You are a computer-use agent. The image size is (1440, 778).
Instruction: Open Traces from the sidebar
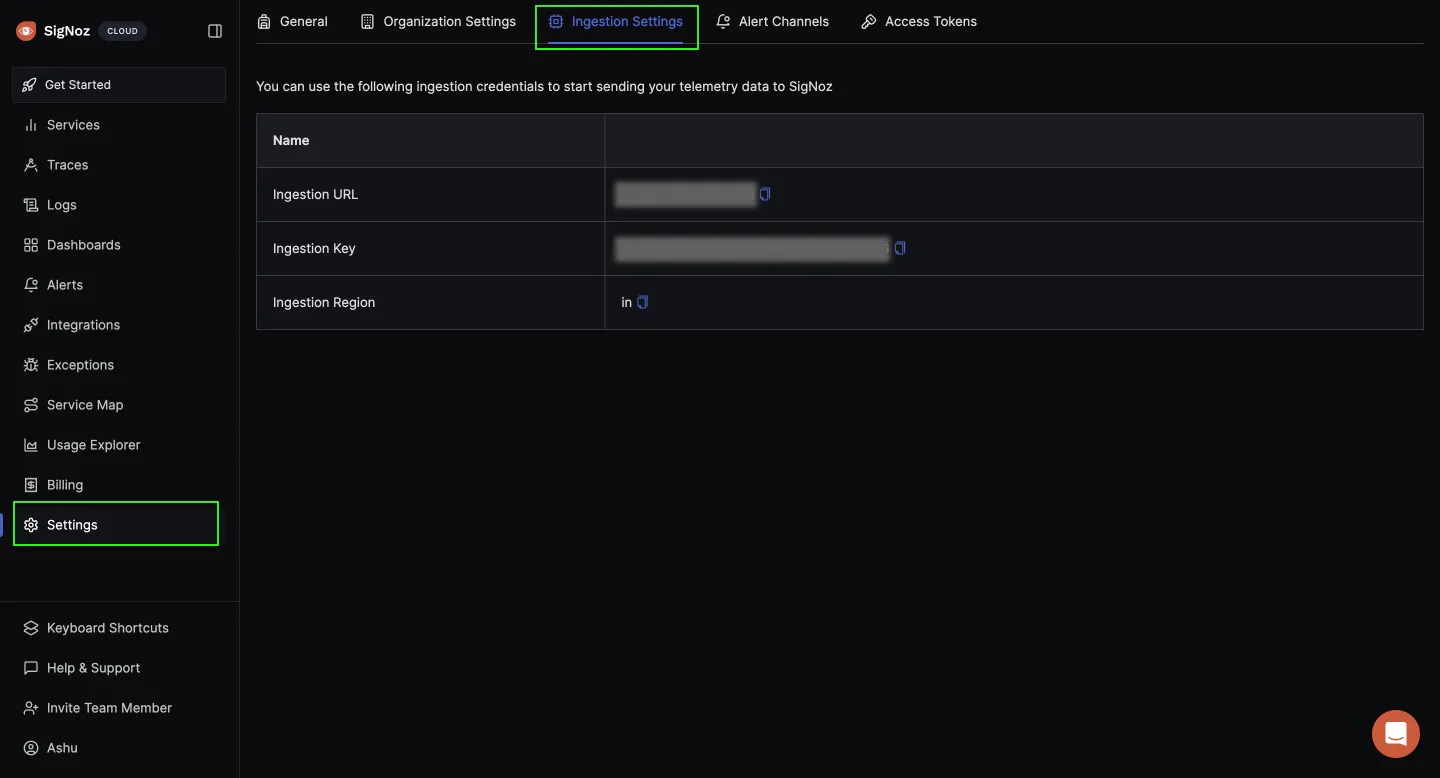67,165
